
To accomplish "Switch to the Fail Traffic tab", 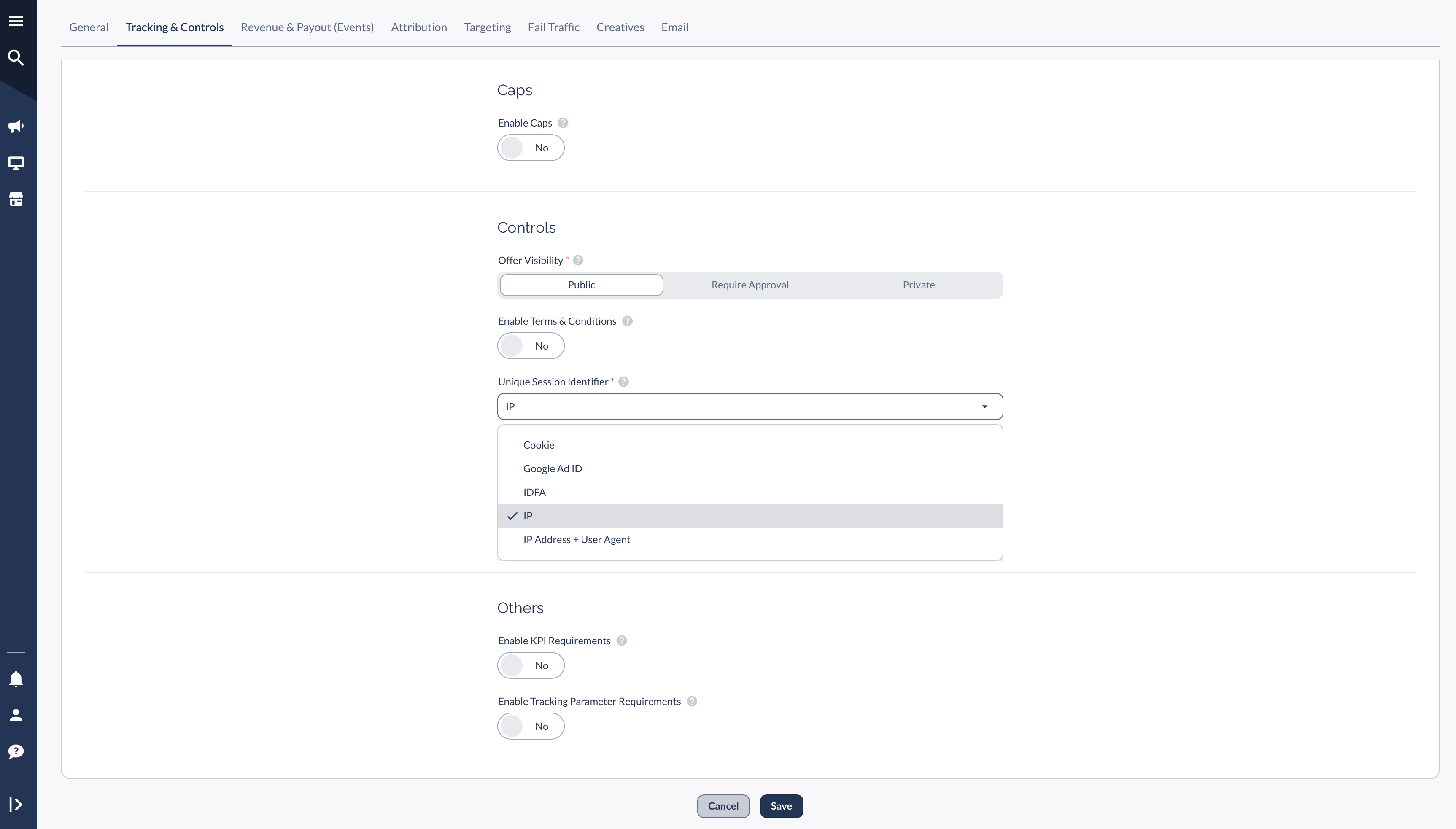I will [x=553, y=27].
